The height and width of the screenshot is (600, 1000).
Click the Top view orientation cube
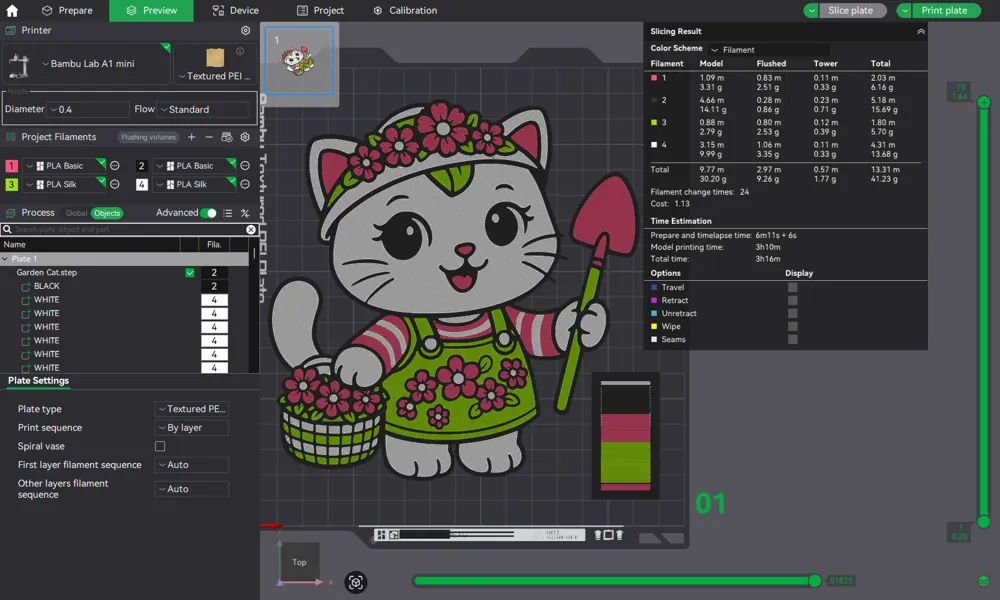click(x=299, y=562)
